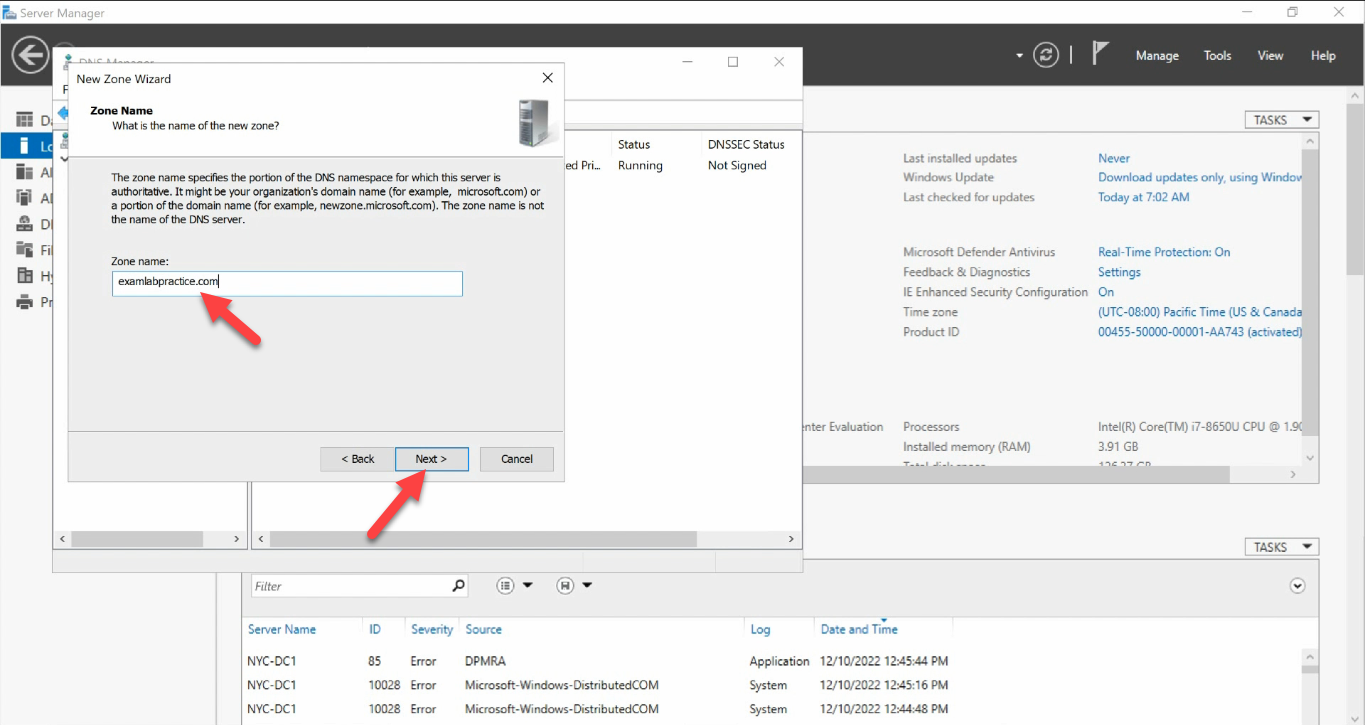Click the 'Never' last installed updates link
The width and height of the screenshot is (1365, 725).
pos(1114,158)
